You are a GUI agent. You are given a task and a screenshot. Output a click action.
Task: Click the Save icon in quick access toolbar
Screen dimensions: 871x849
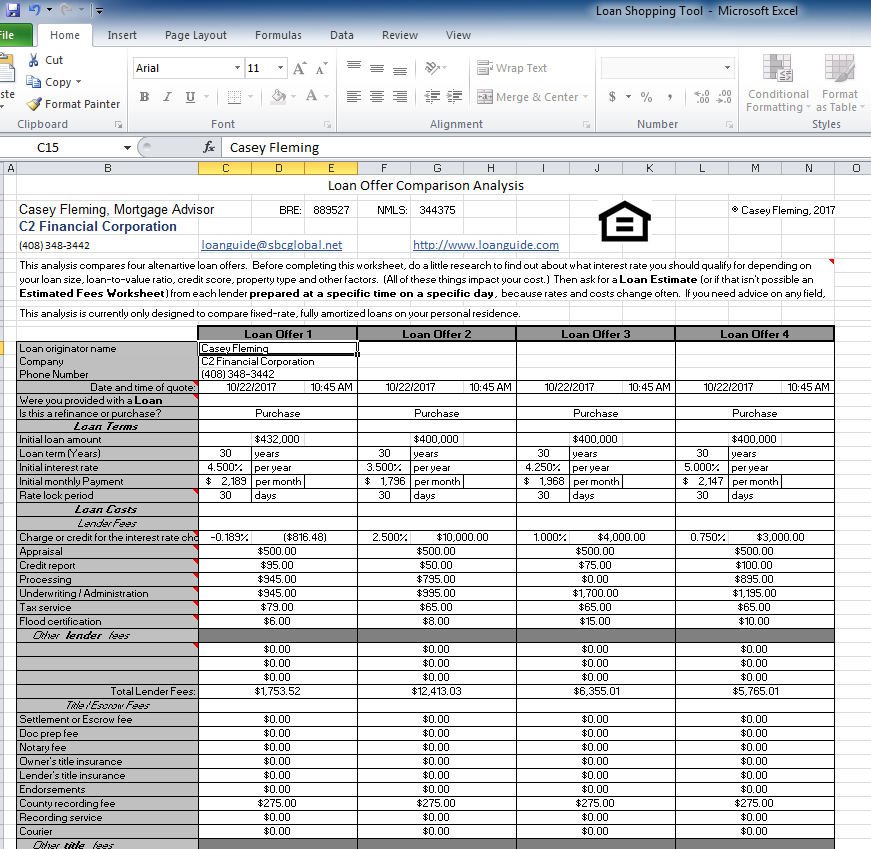pyautogui.click(x=13, y=9)
